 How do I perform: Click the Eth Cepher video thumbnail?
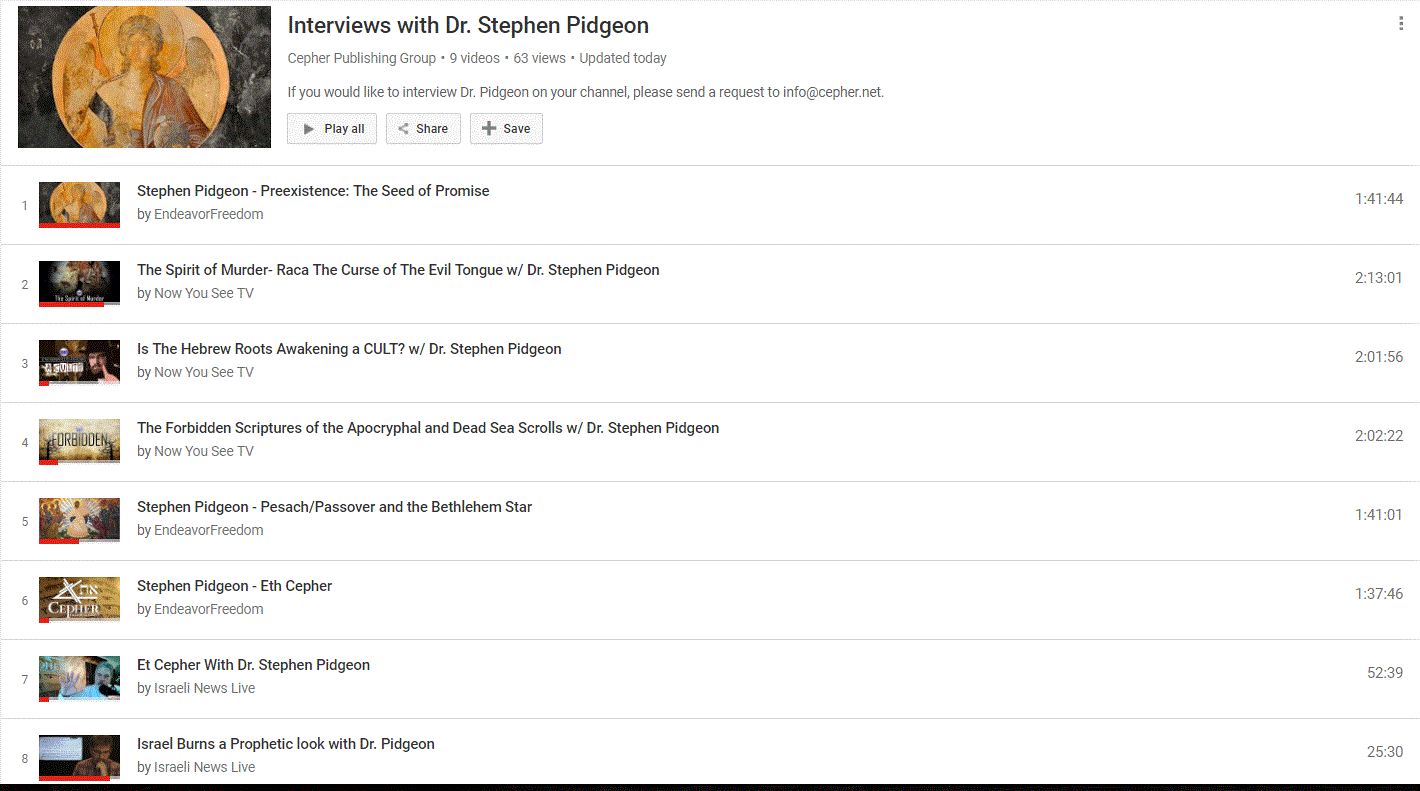[x=79, y=599]
